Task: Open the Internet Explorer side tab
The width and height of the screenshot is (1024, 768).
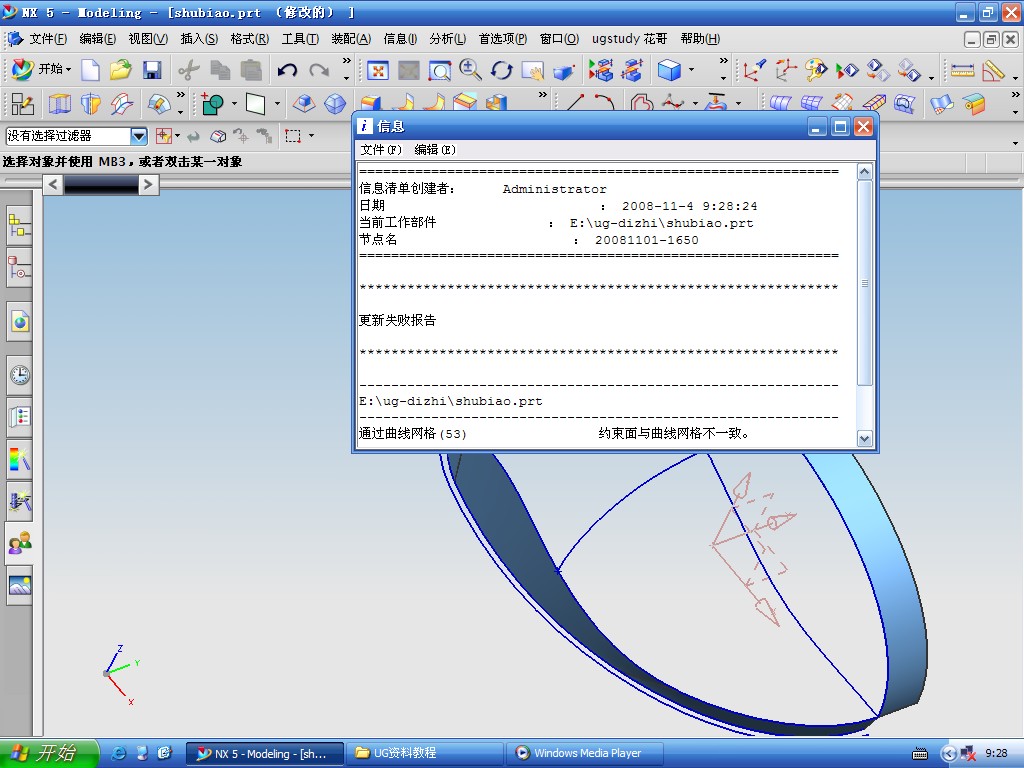Action: [20, 322]
